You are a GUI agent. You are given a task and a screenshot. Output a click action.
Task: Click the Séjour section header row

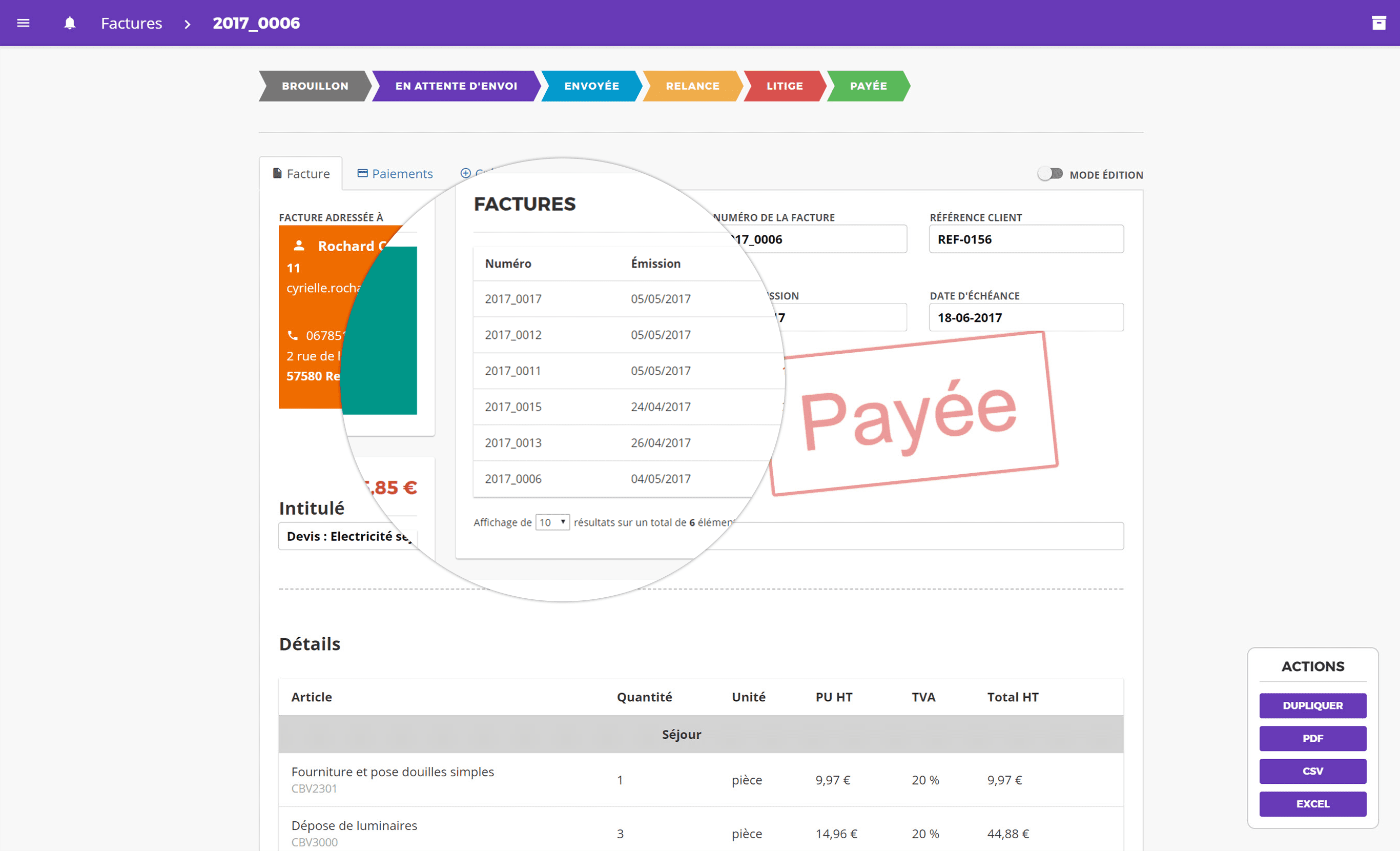[x=701, y=734]
